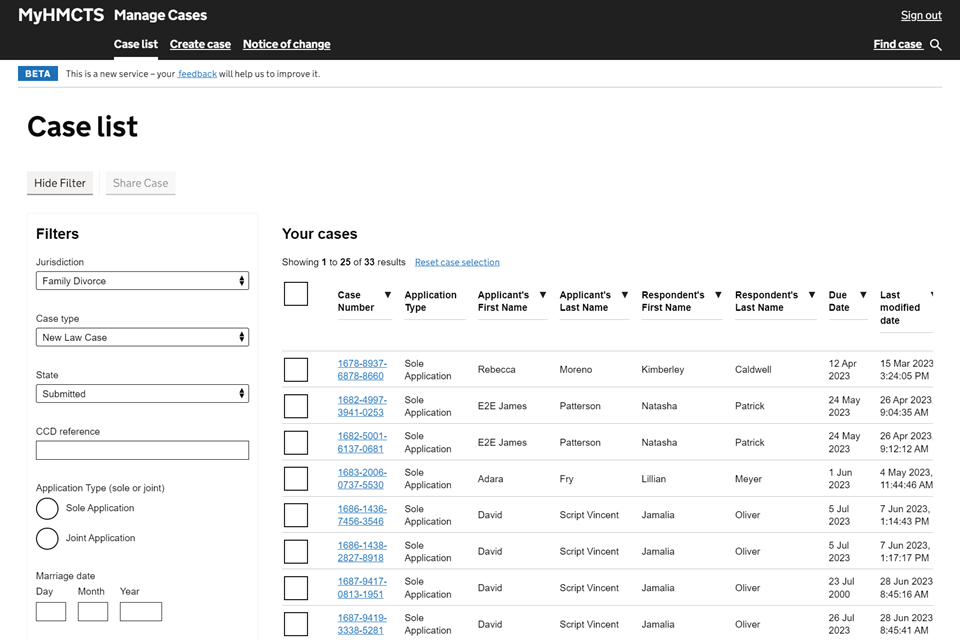Sort by Applicant's First Name arrow
This screenshot has width=960, height=640.
coord(543,295)
